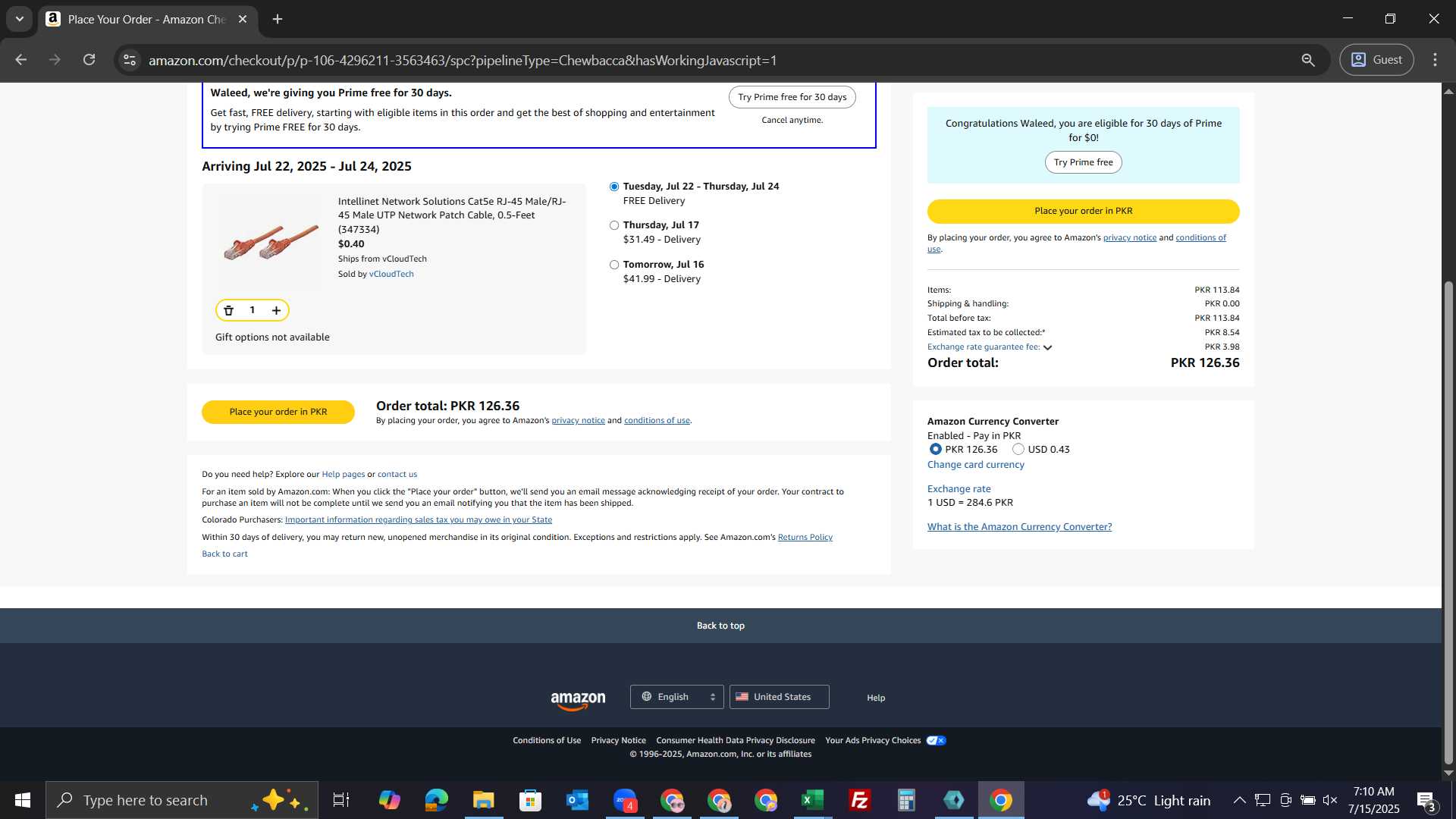
Task: Open the Windows Start menu
Action: (23, 800)
